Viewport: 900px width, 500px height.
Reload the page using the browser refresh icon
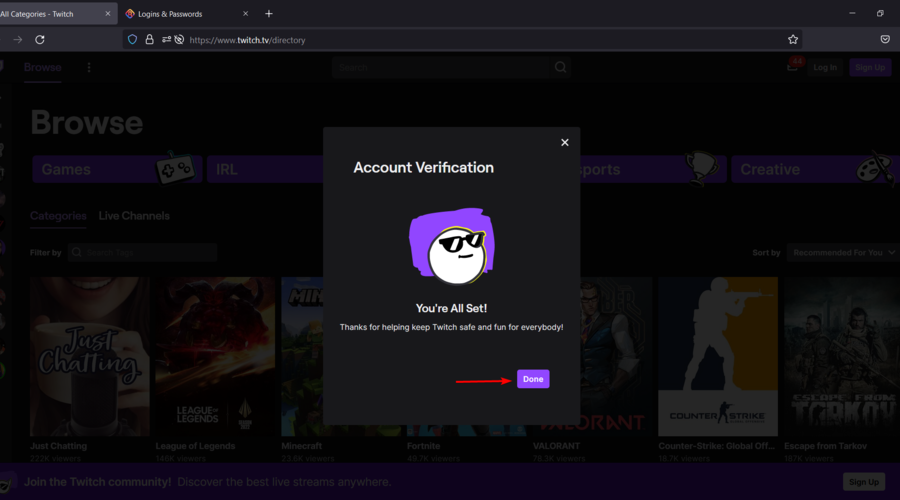tap(40, 40)
